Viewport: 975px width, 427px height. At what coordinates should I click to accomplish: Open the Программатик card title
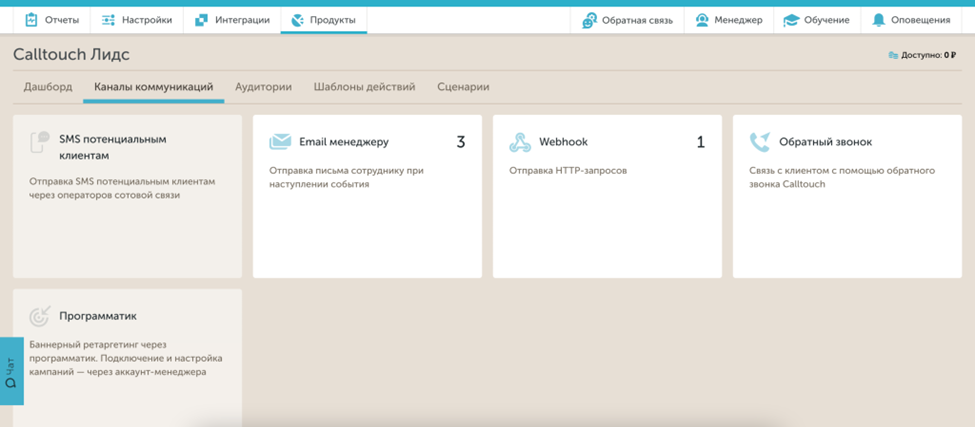click(98, 316)
